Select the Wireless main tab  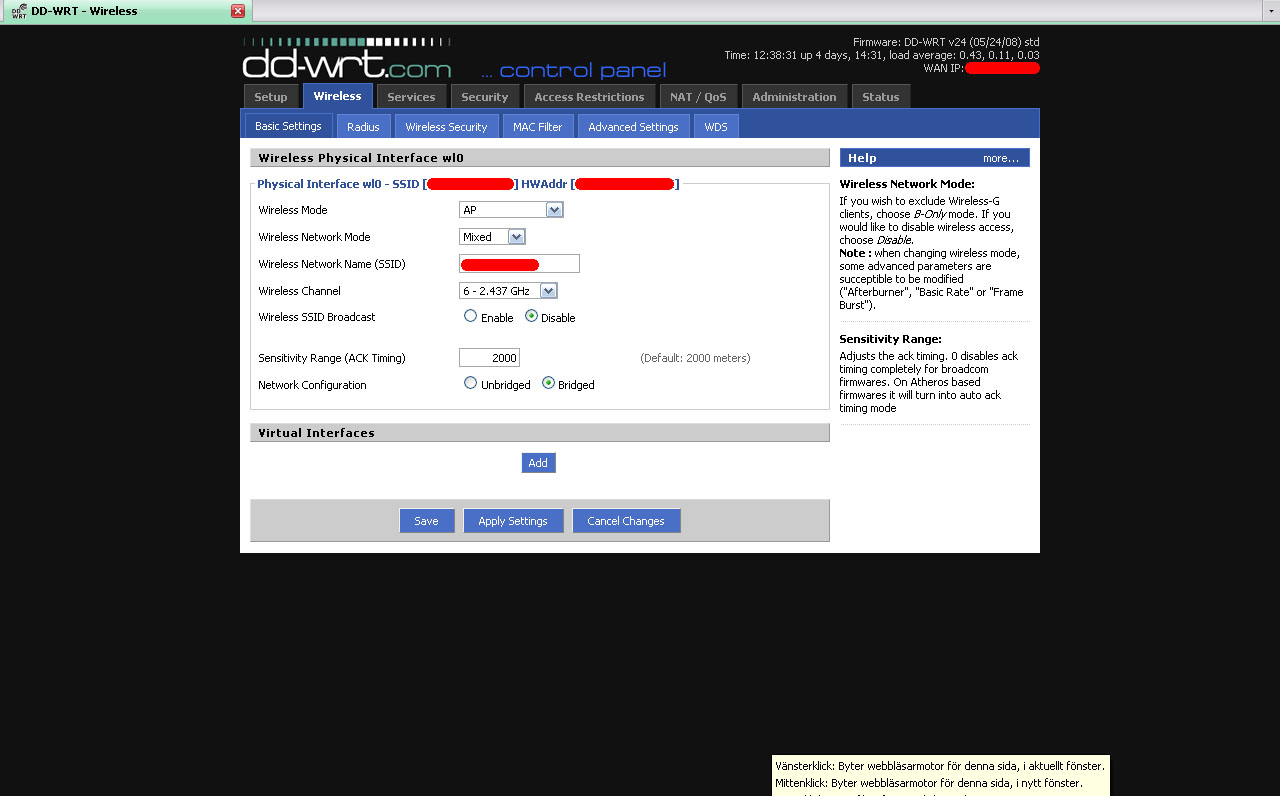pos(337,96)
